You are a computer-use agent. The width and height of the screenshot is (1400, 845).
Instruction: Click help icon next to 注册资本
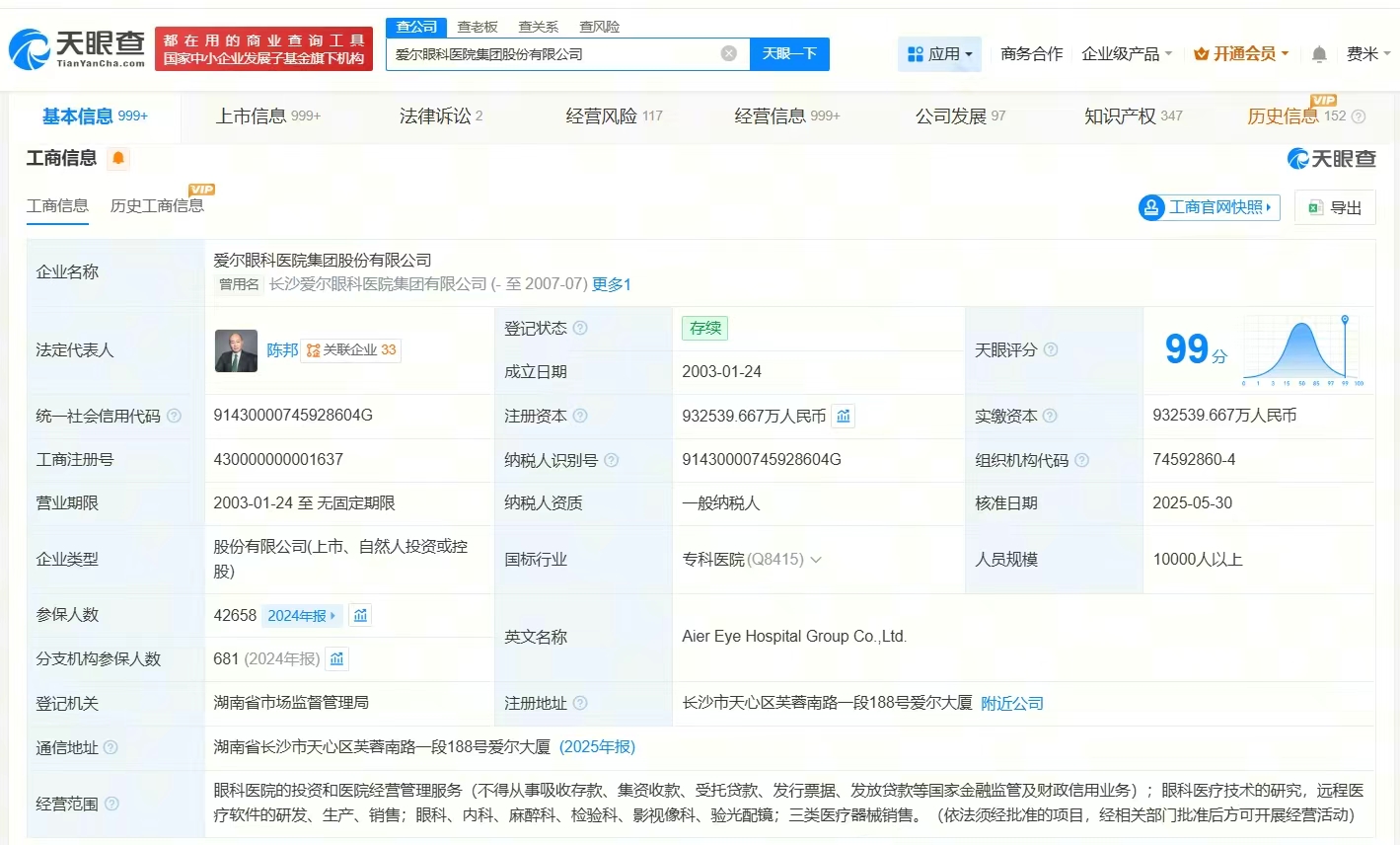[x=580, y=416]
